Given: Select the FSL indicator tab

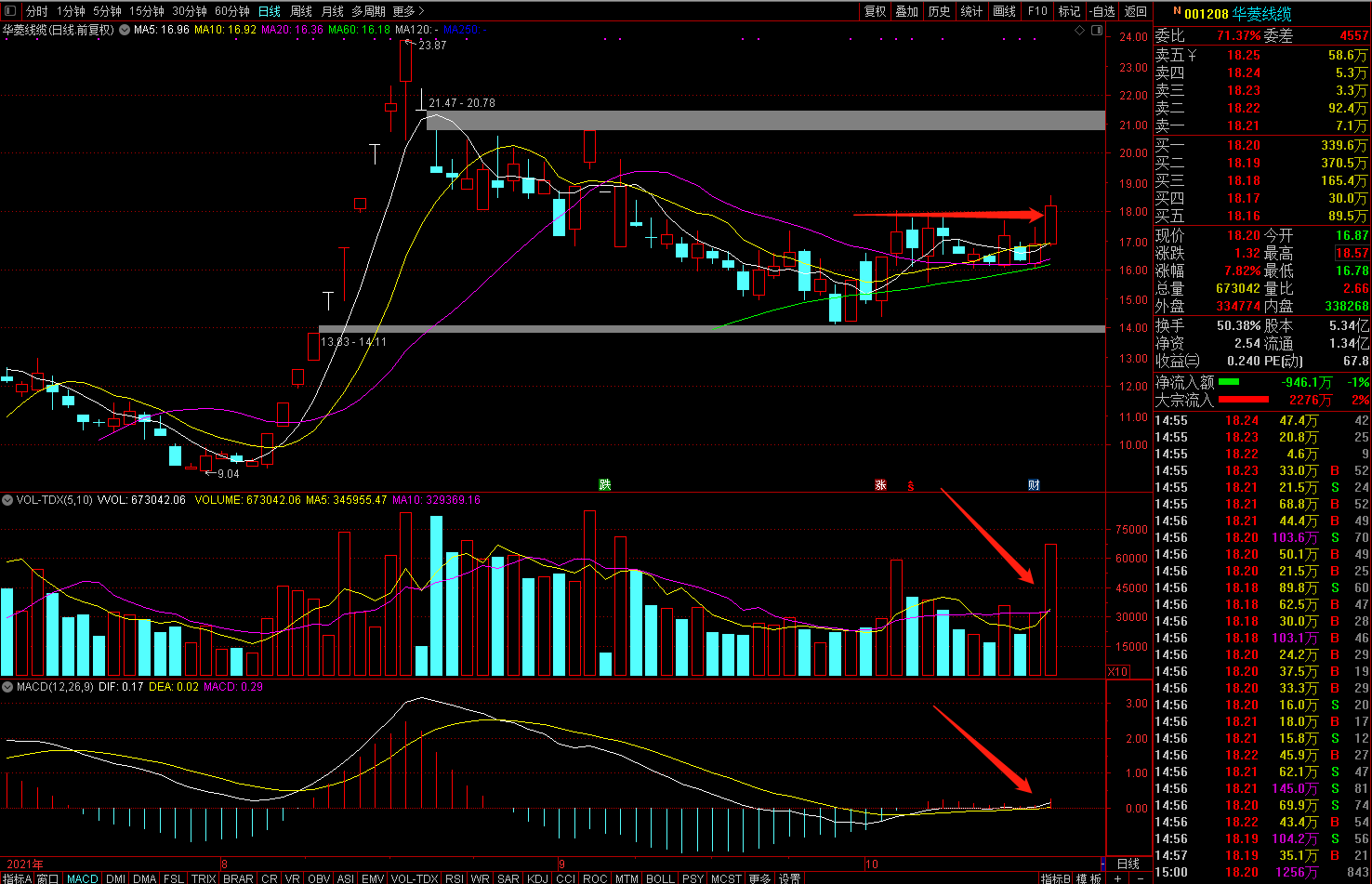Looking at the screenshot, I should (174, 878).
